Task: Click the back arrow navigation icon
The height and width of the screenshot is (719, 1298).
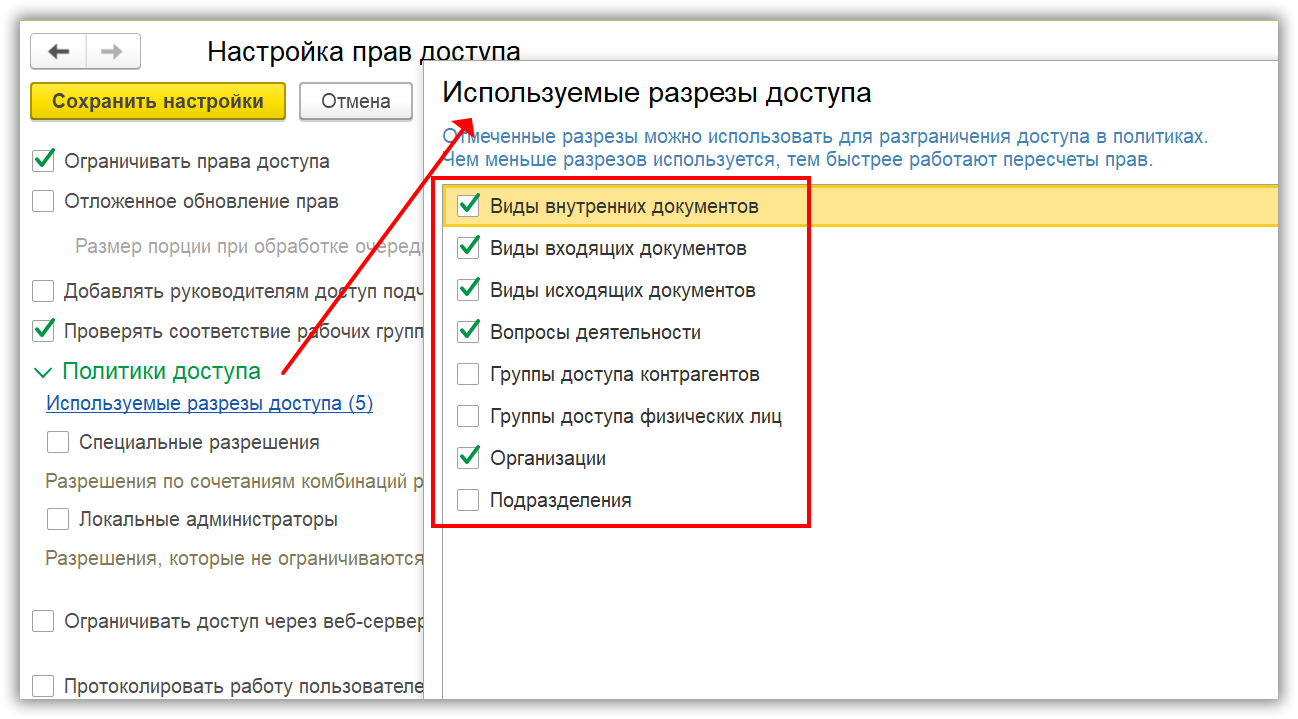Action: coord(59,51)
